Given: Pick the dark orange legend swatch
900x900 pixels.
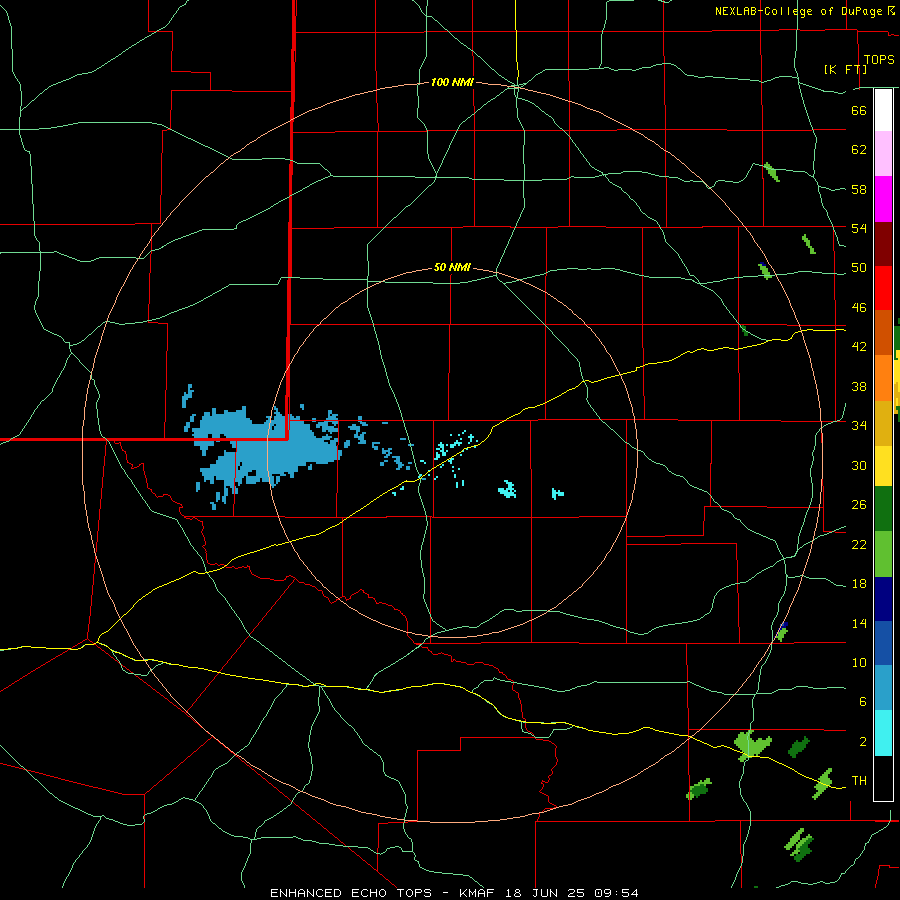Looking at the screenshot, I should tap(883, 332).
